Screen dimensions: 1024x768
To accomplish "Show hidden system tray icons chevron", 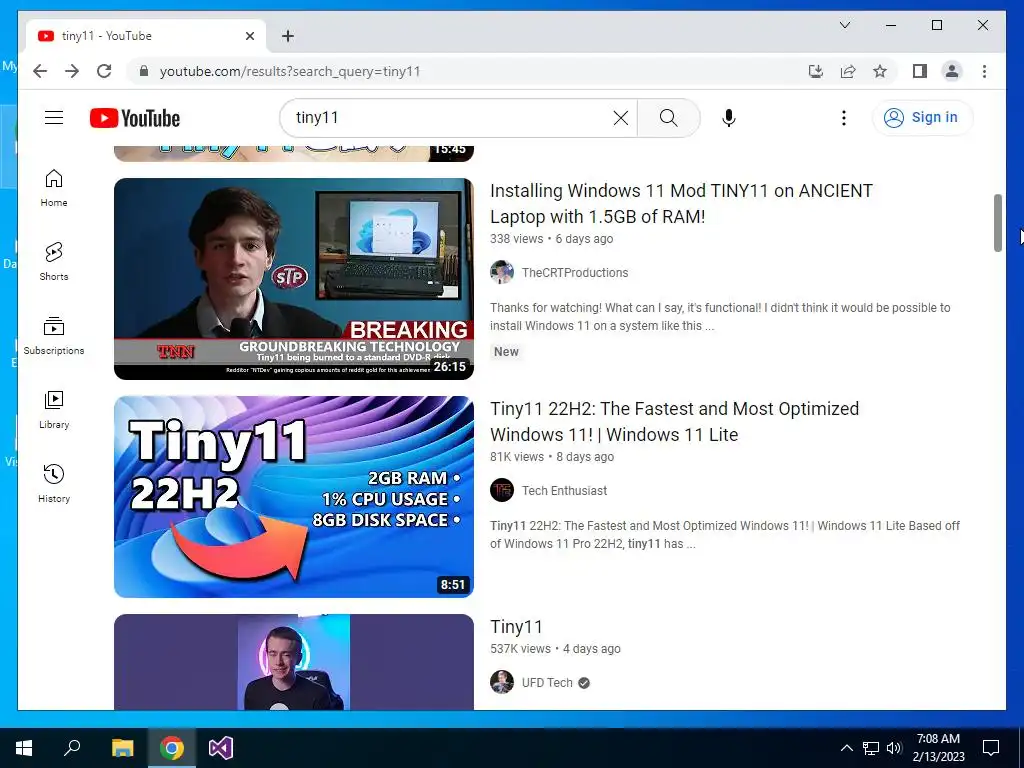I will click(846, 748).
